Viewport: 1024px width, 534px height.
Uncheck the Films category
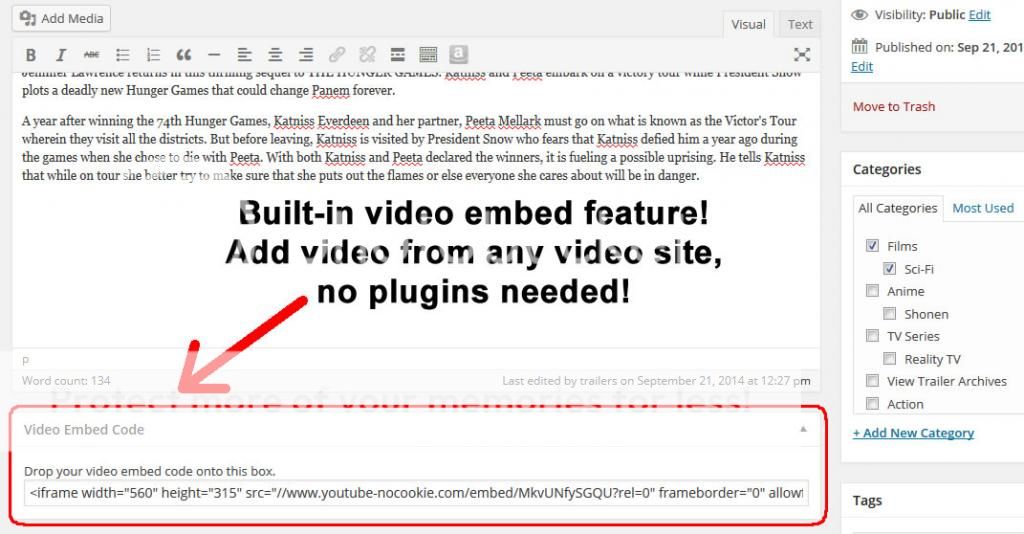tap(872, 245)
